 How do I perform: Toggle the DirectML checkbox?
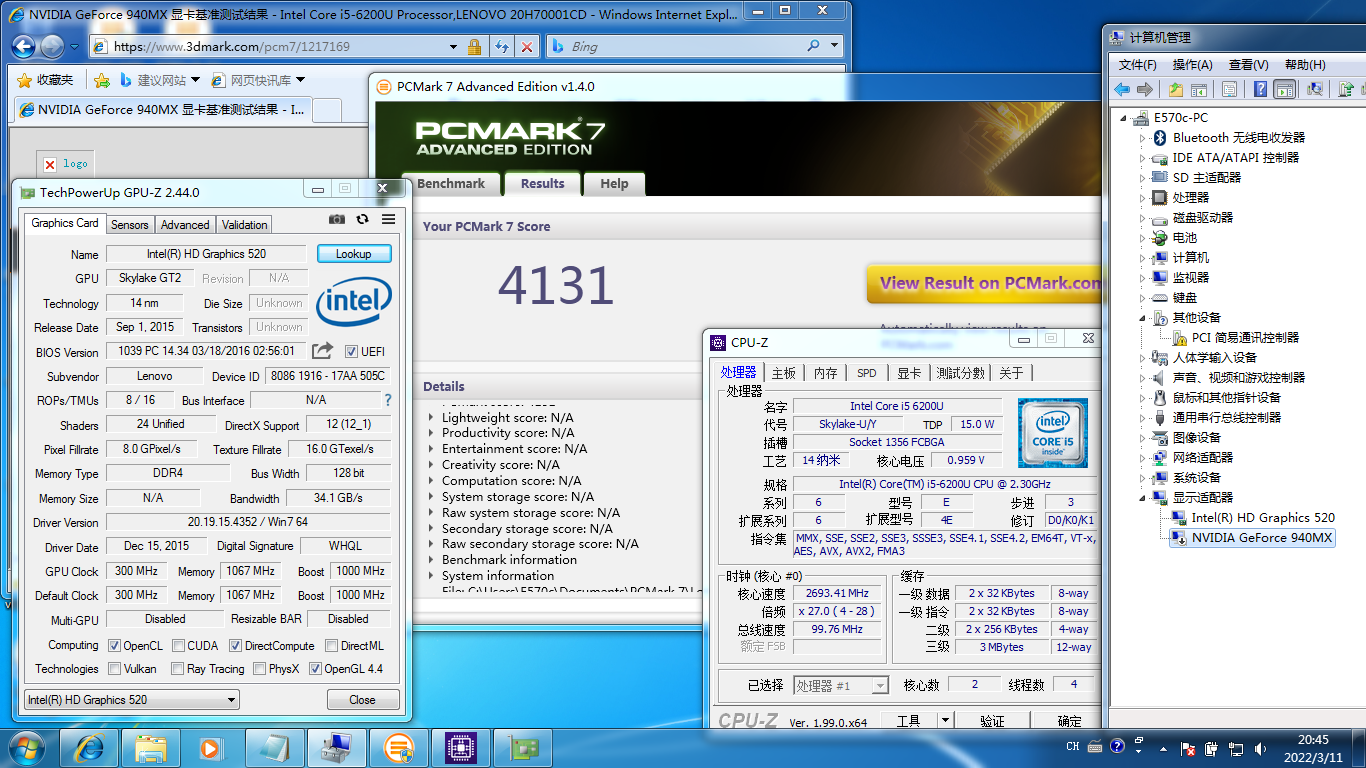331,646
